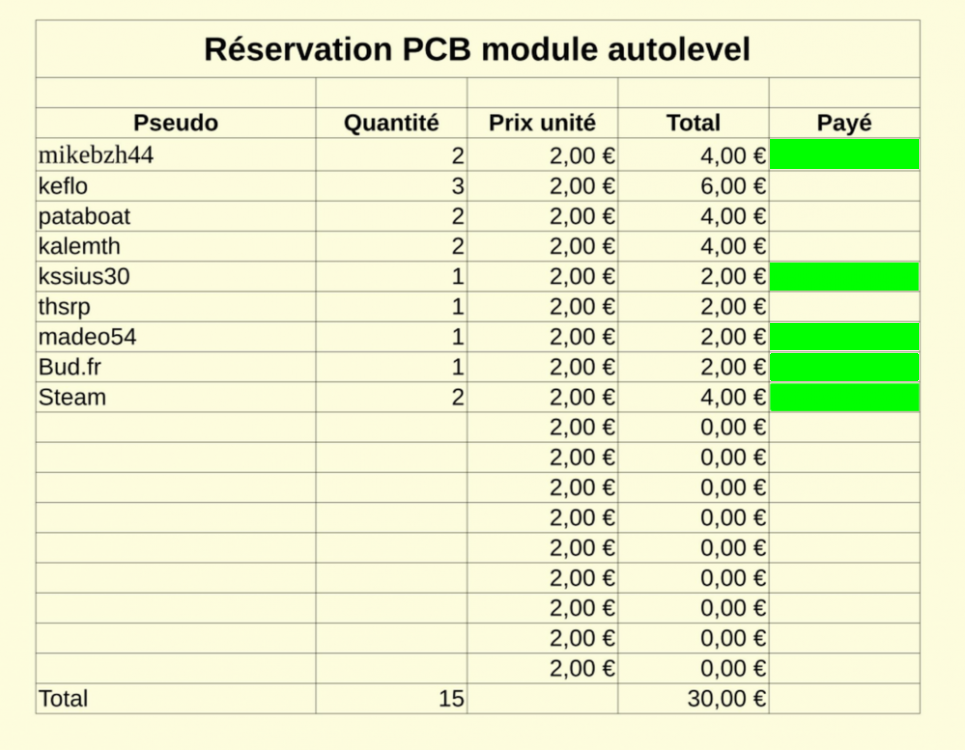Select the Pseudo column header
Viewport: 965px width, 750px height.
click(x=176, y=123)
